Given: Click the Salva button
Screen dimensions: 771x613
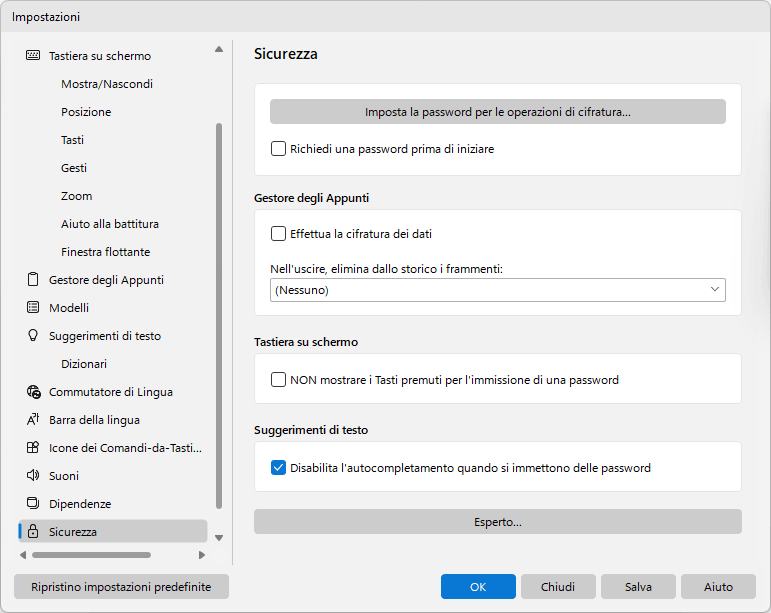Looking at the screenshot, I should coord(638,586).
